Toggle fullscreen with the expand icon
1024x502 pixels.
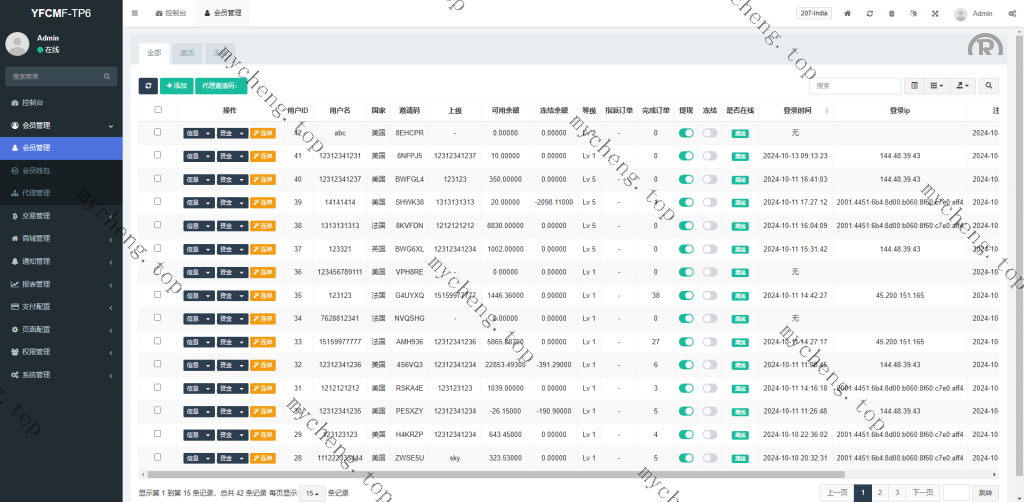(935, 14)
